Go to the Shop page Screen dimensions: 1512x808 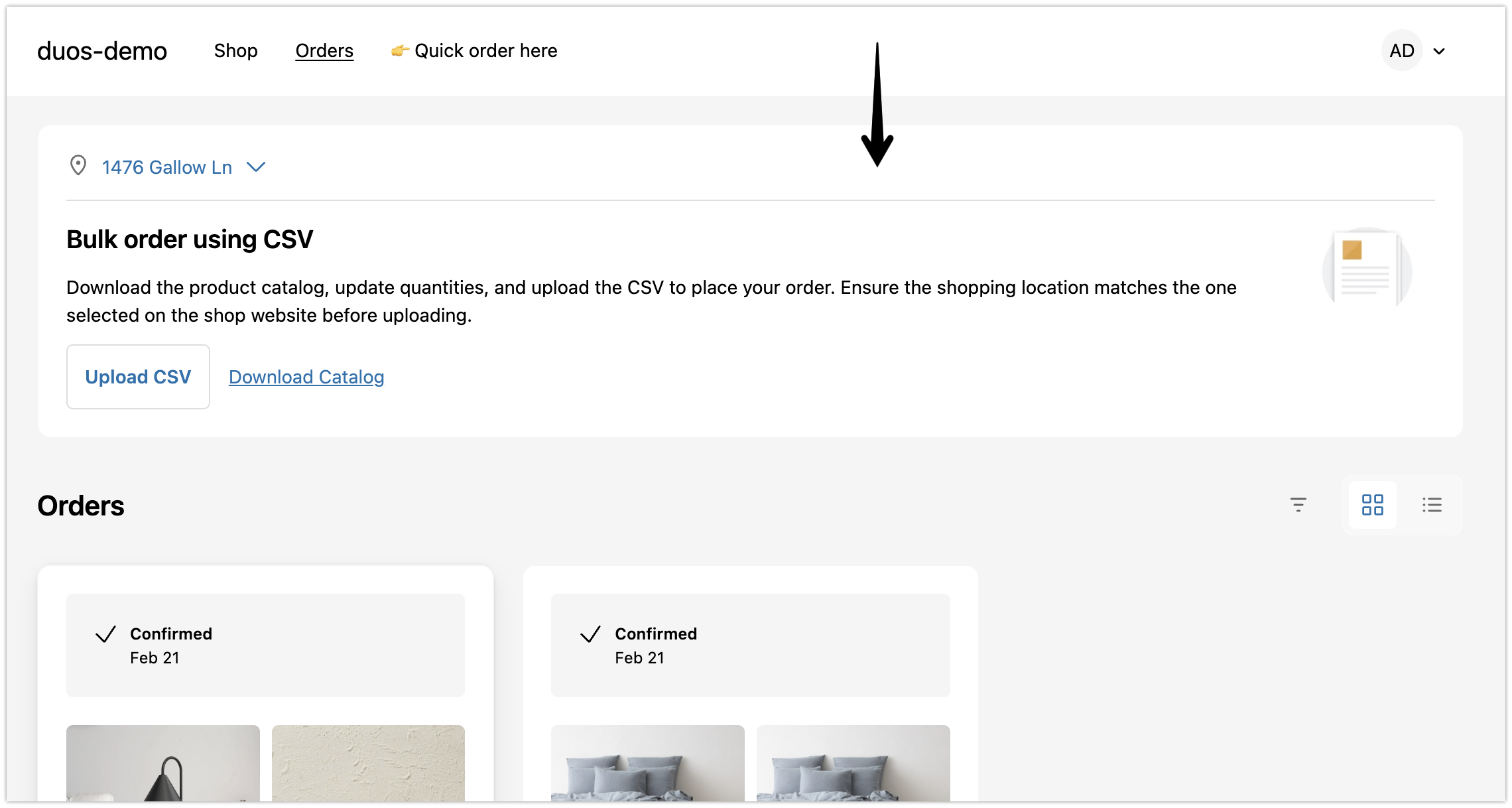coord(235,50)
